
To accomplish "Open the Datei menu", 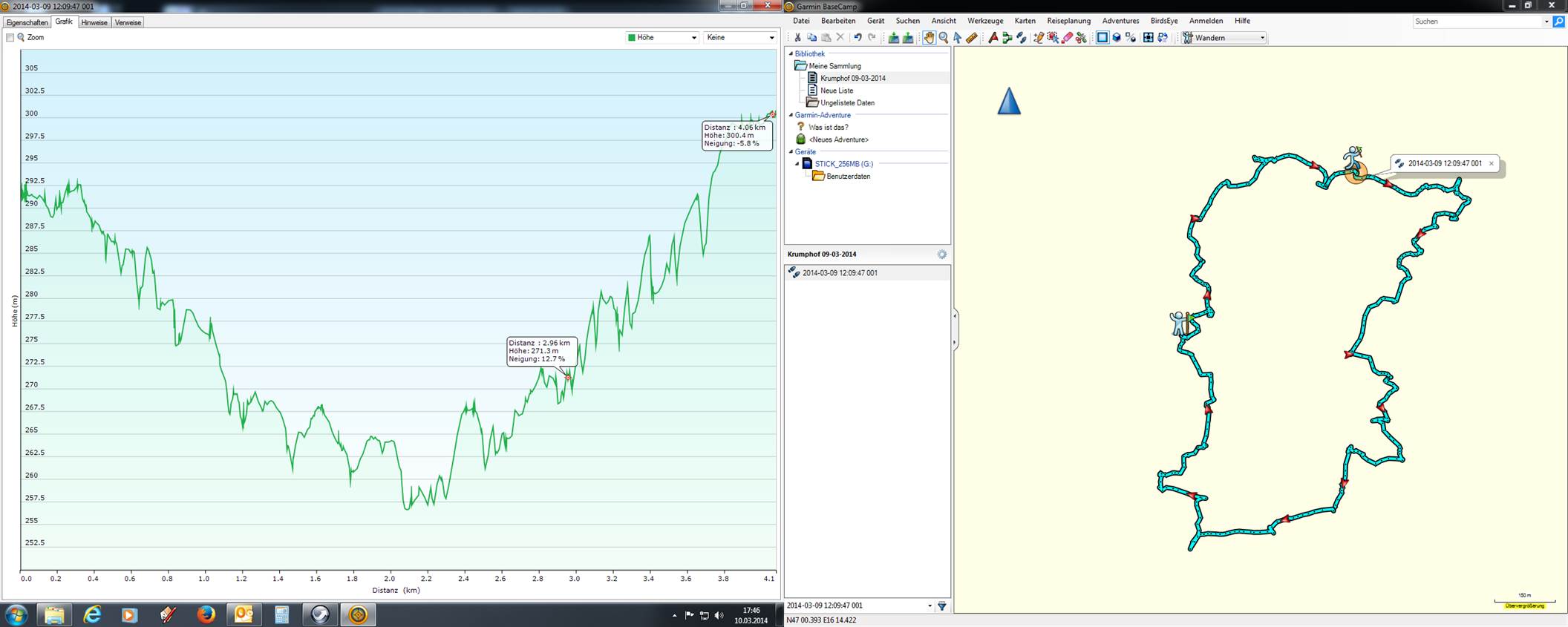I will pyautogui.click(x=801, y=21).
